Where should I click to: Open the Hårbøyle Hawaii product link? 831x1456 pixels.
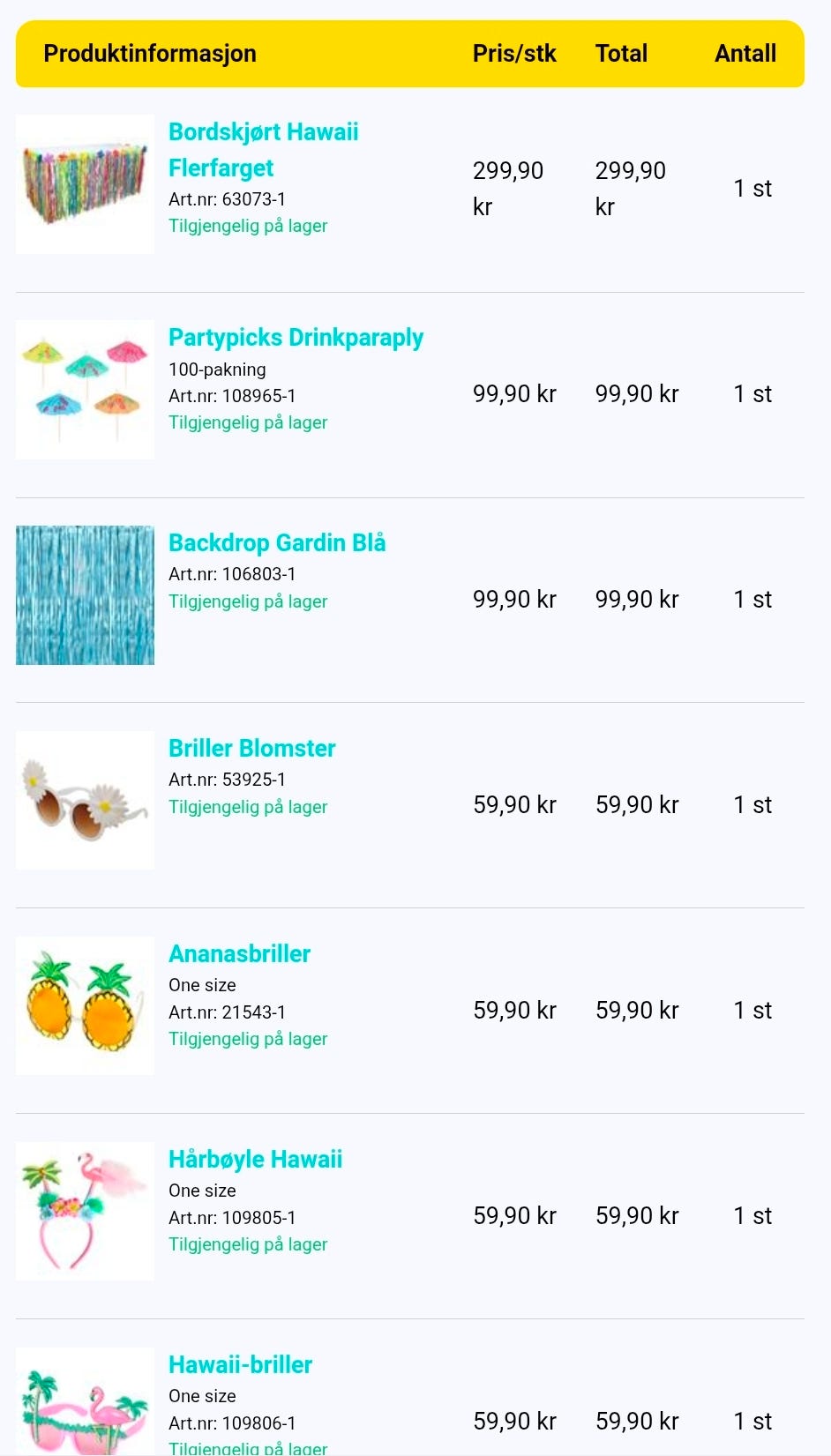pyautogui.click(x=255, y=1159)
